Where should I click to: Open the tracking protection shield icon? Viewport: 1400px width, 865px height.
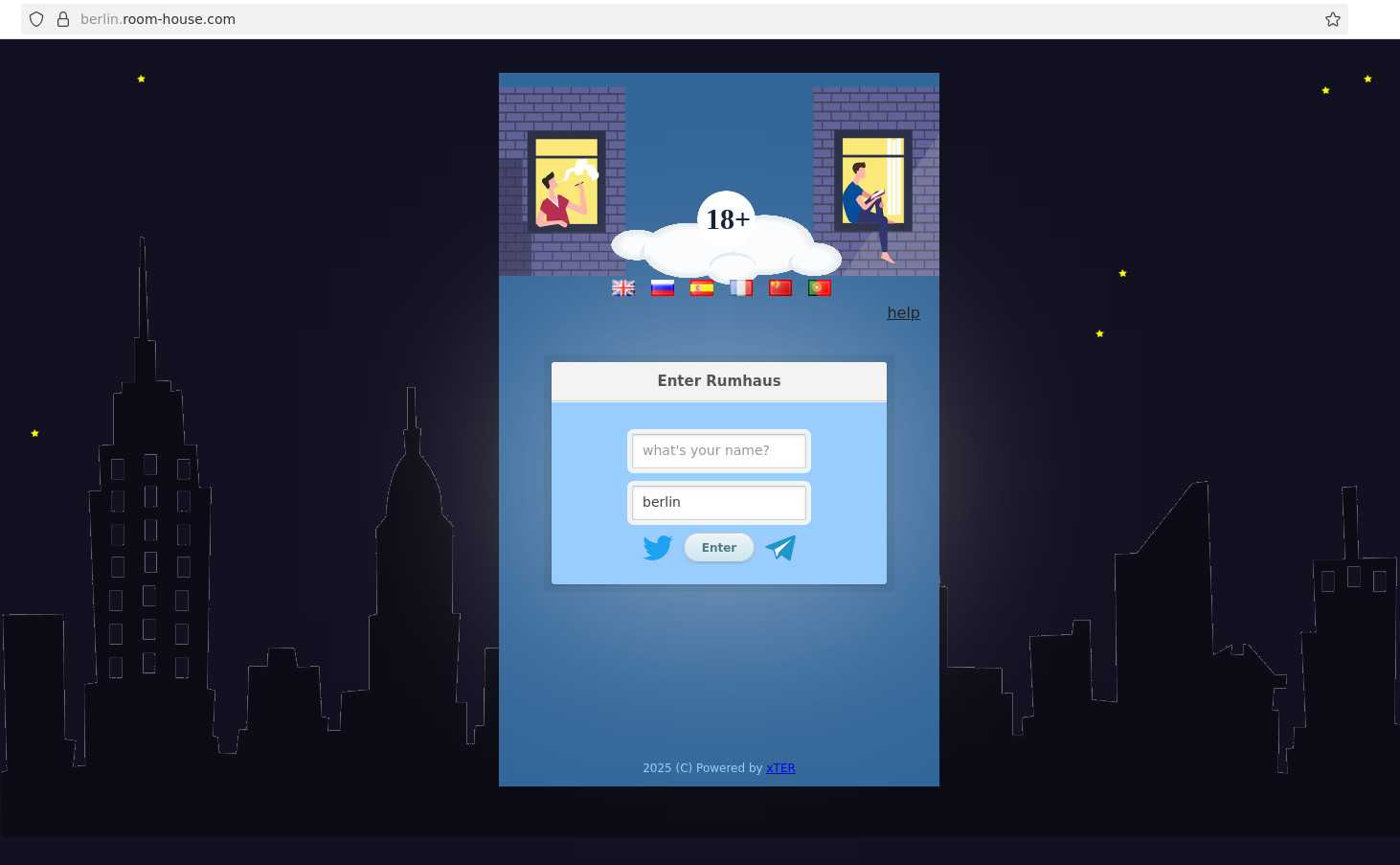[x=36, y=19]
